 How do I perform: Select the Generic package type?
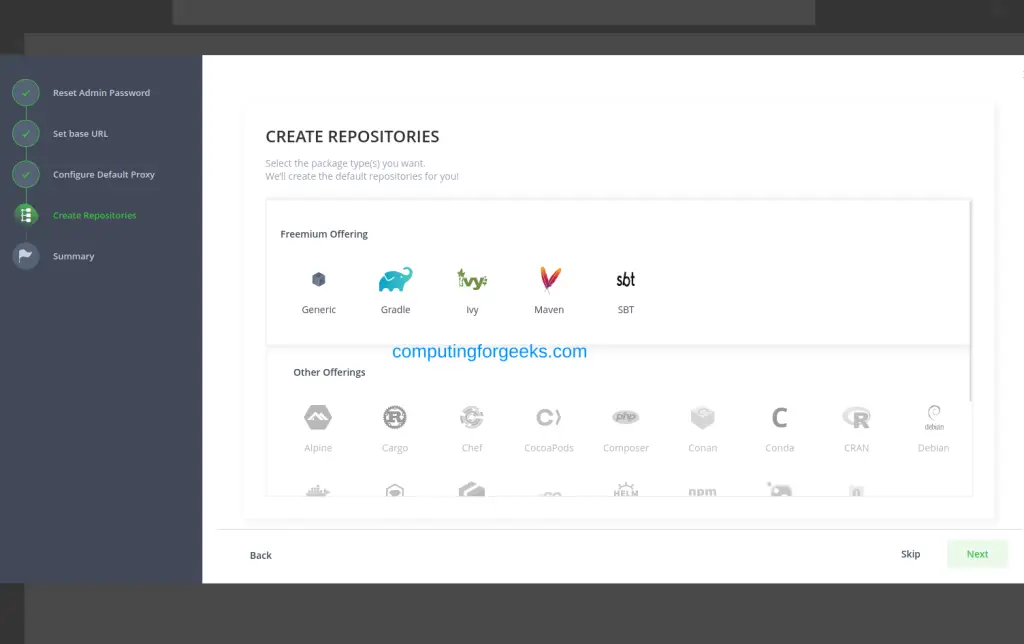[319, 291]
